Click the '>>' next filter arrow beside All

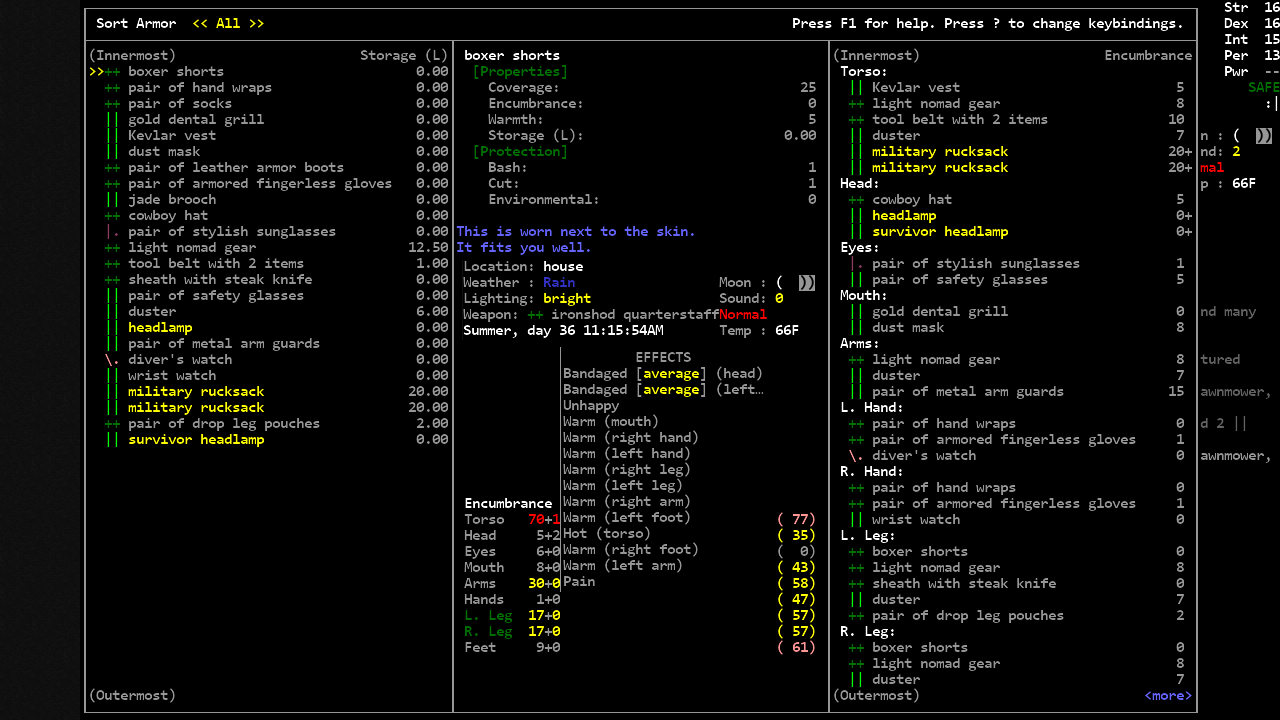[256, 23]
